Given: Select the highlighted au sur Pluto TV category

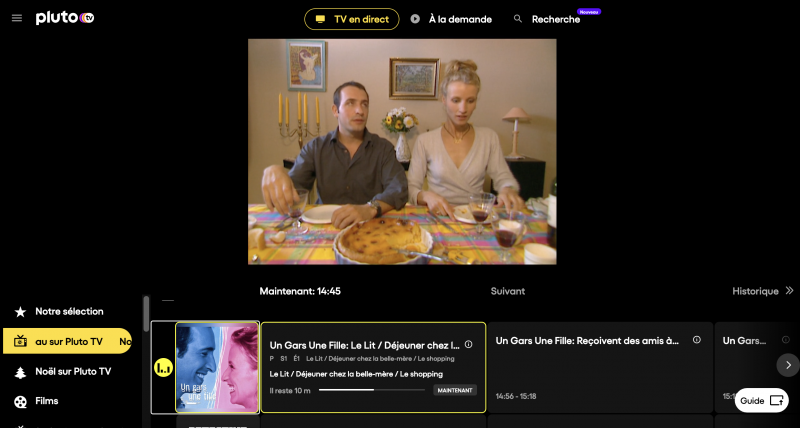Looking at the screenshot, I should (x=67, y=341).
